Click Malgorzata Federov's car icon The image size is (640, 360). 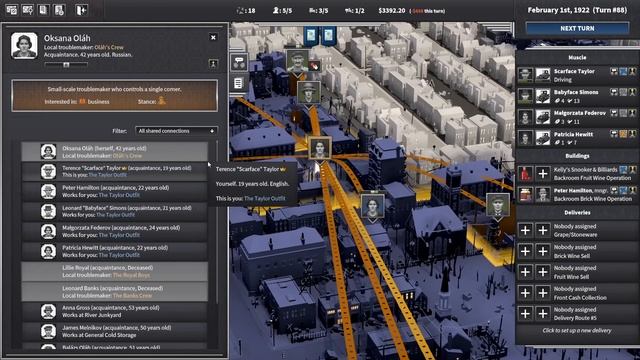click(x=543, y=117)
